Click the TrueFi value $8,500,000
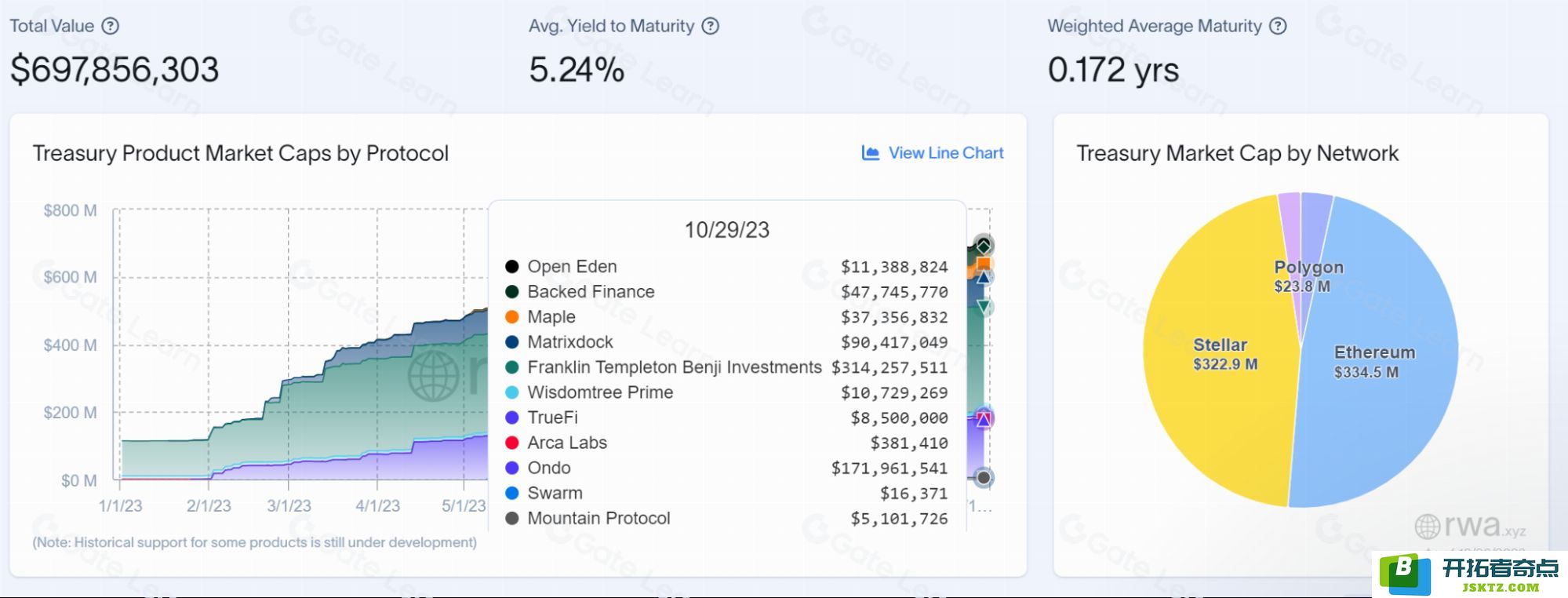Viewport: 1568px width, 598px height. 899,418
